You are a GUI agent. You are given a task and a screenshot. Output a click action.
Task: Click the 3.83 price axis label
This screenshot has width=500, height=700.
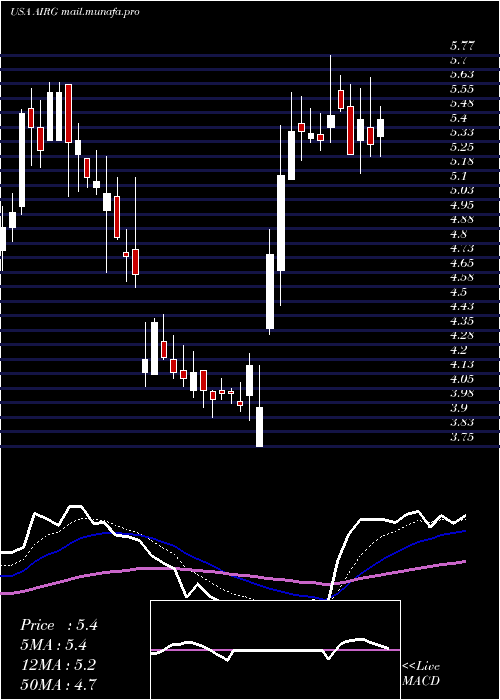point(462,422)
